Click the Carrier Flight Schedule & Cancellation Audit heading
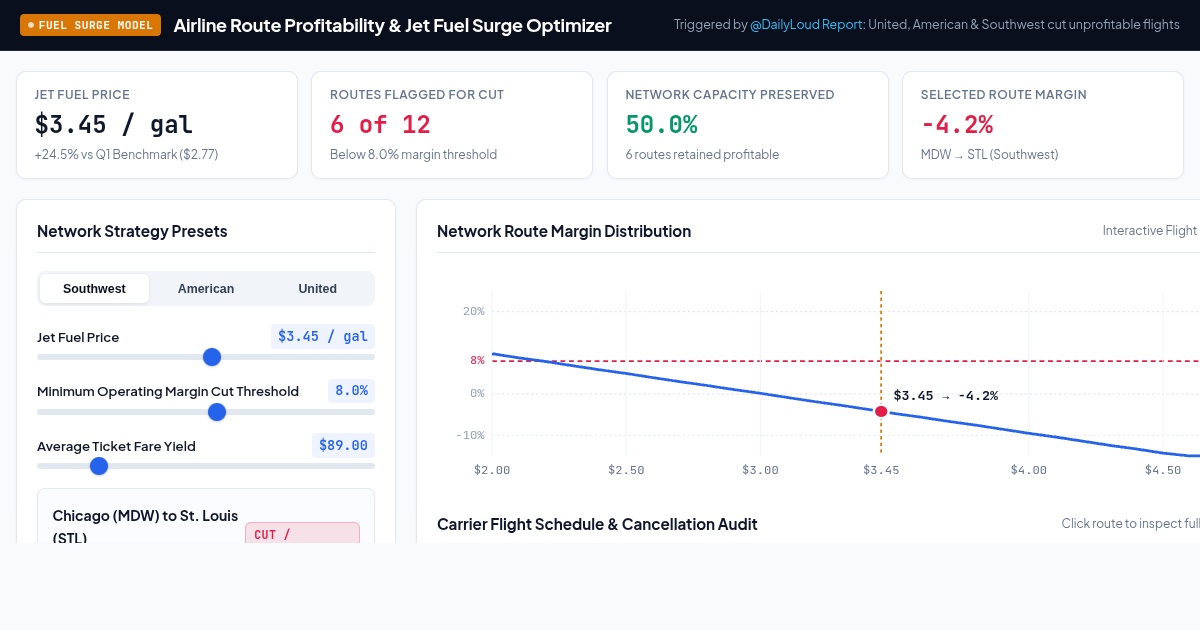 pos(597,524)
